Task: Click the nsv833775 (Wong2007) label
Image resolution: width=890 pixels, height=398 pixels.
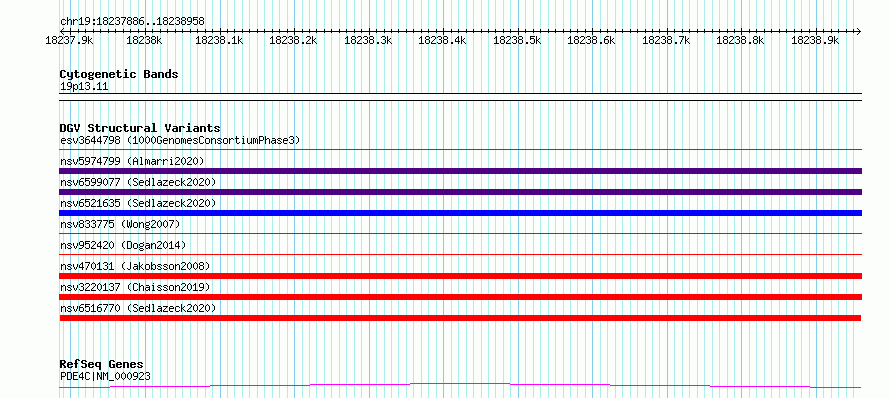Action: (120, 224)
